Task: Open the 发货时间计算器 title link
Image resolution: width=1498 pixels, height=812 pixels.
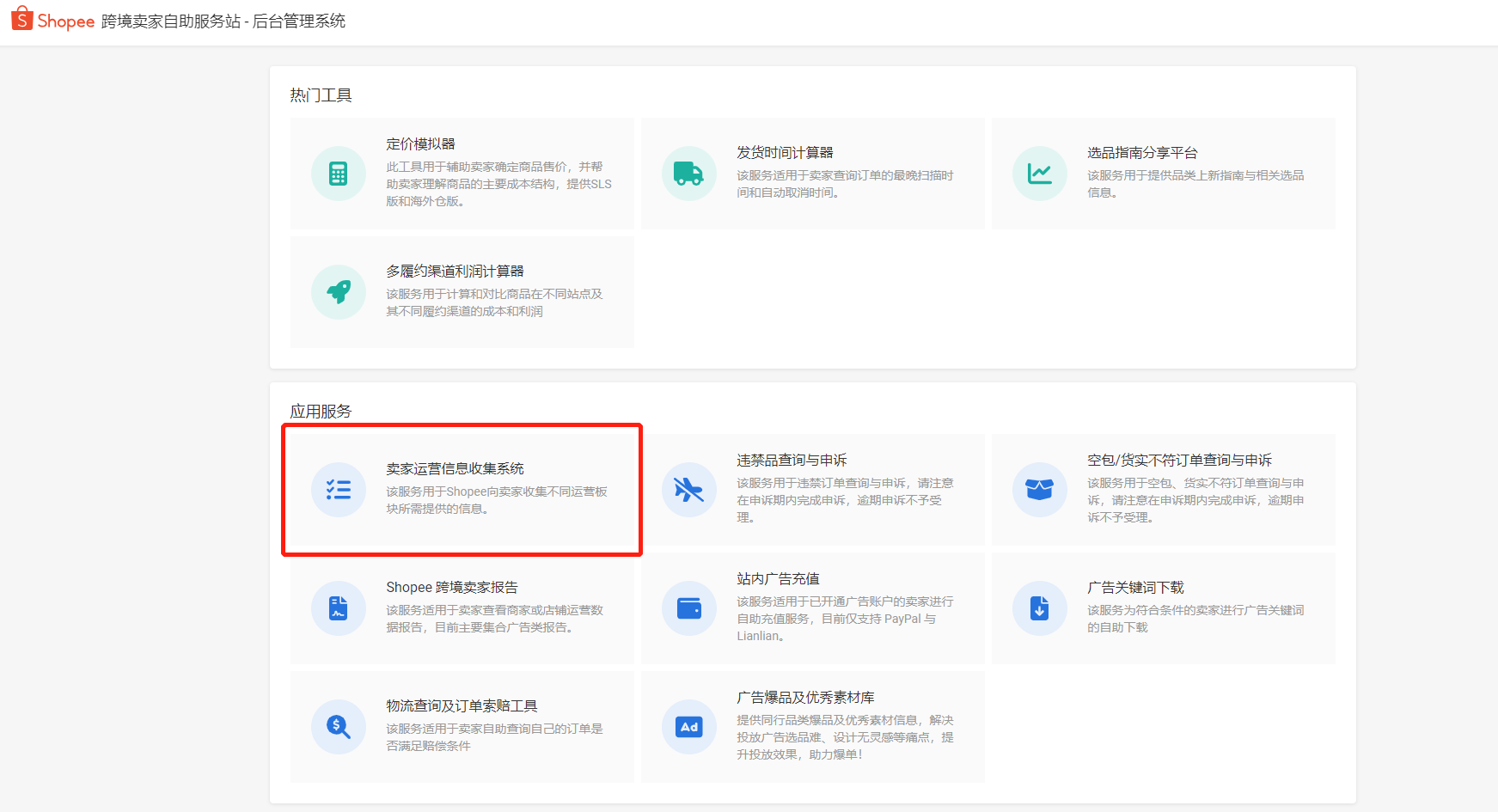Action: pyautogui.click(x=785, y=152)
